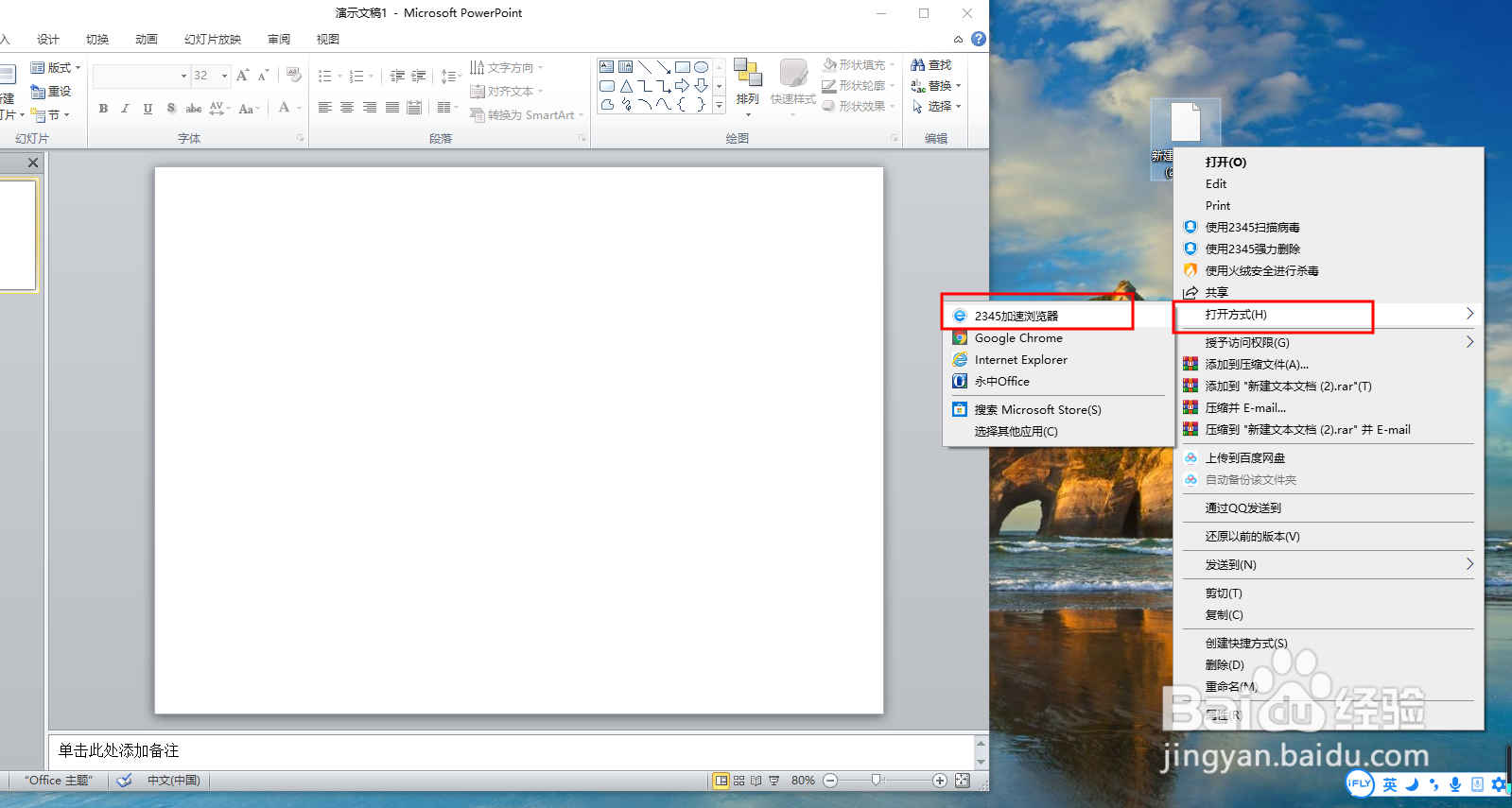The width and height of the screenshot is (1512, 808).
Task: Decrease list indent level
Action: click(x=397, y=76)
